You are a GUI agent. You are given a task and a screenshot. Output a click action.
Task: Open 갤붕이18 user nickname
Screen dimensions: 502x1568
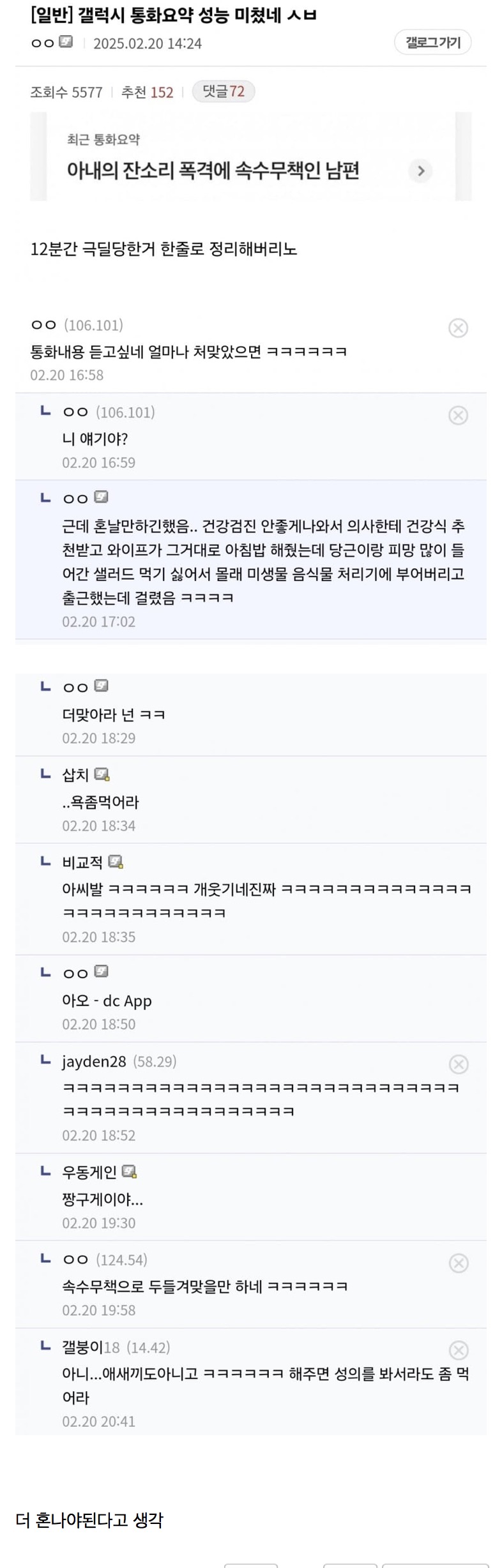pos(91,1348)
